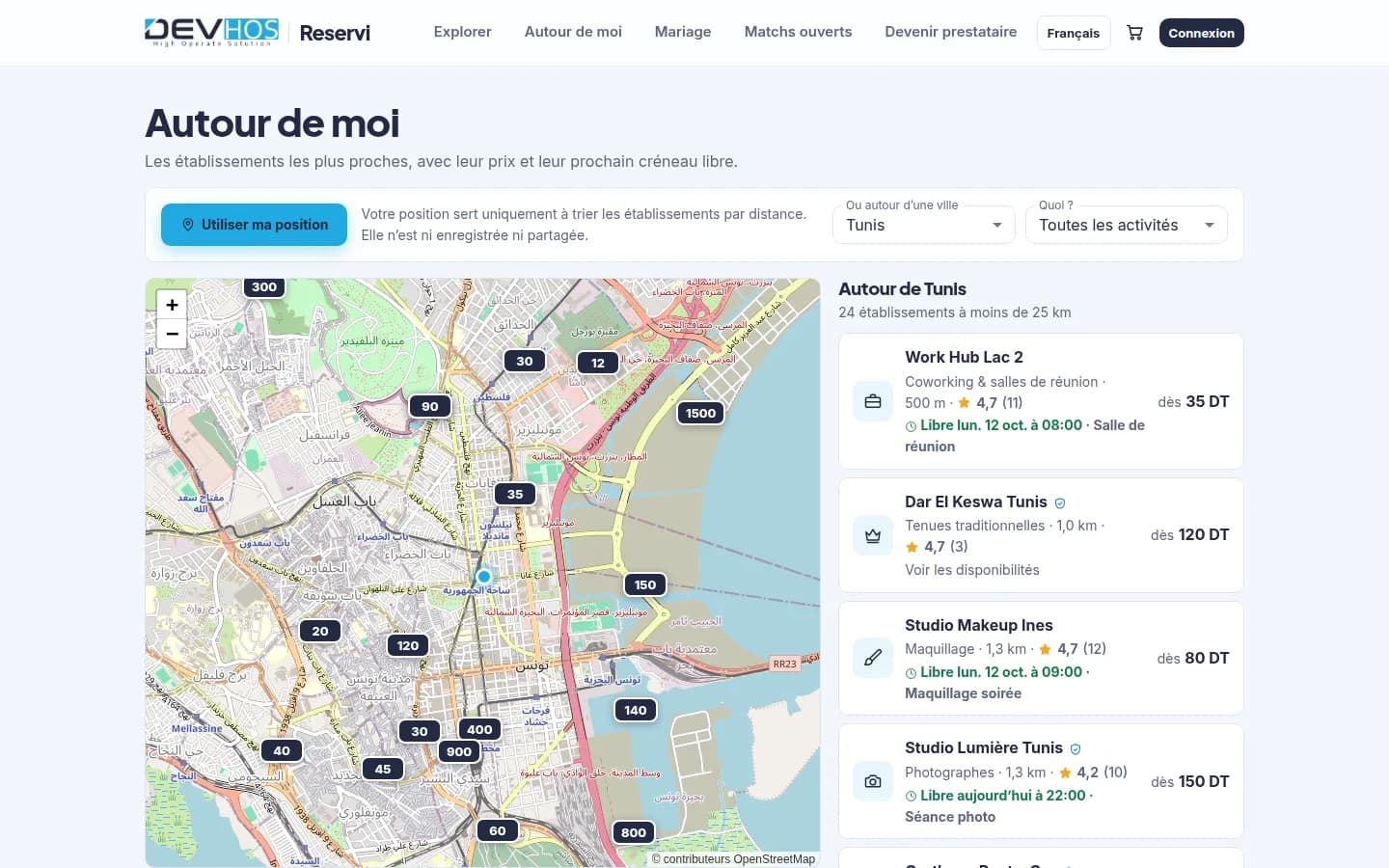This screenshot has width=1389, height=868.
Task: Select the 12 price marker on the map
Action: coord(598,363)
